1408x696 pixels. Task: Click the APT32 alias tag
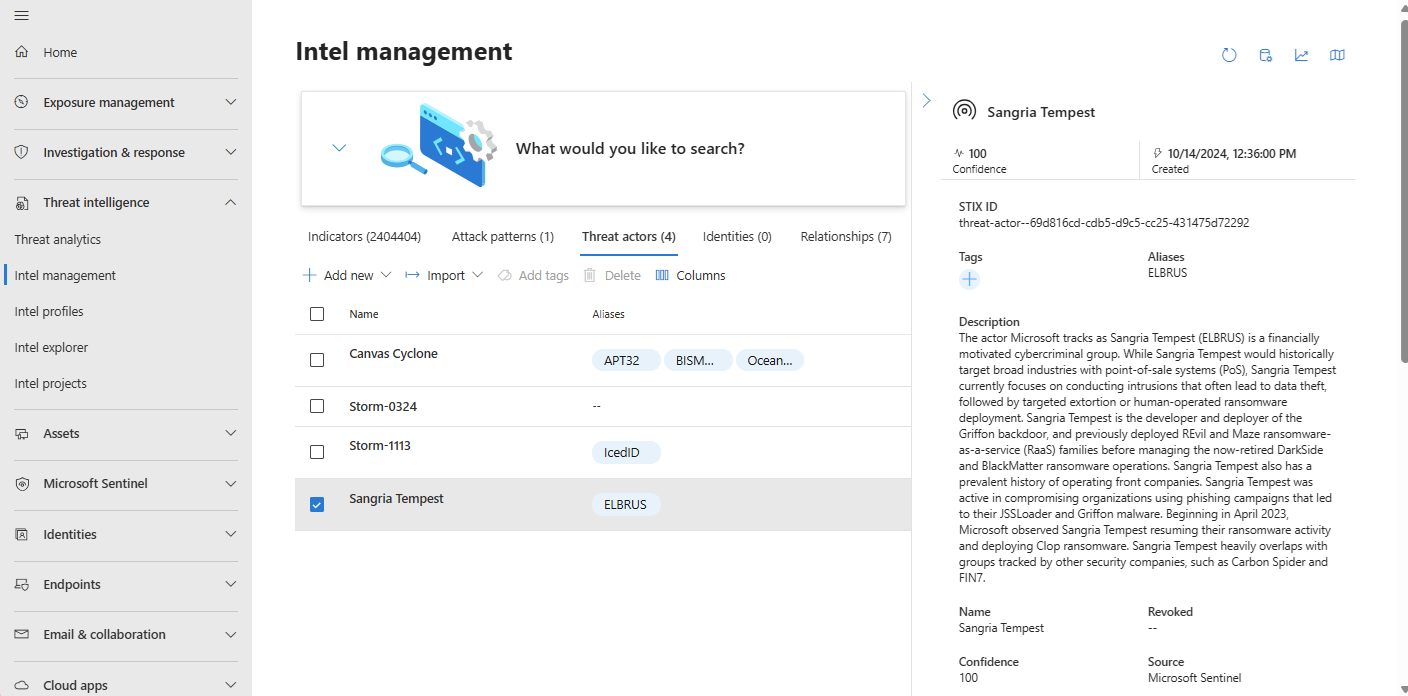click(x=621, y=361)
